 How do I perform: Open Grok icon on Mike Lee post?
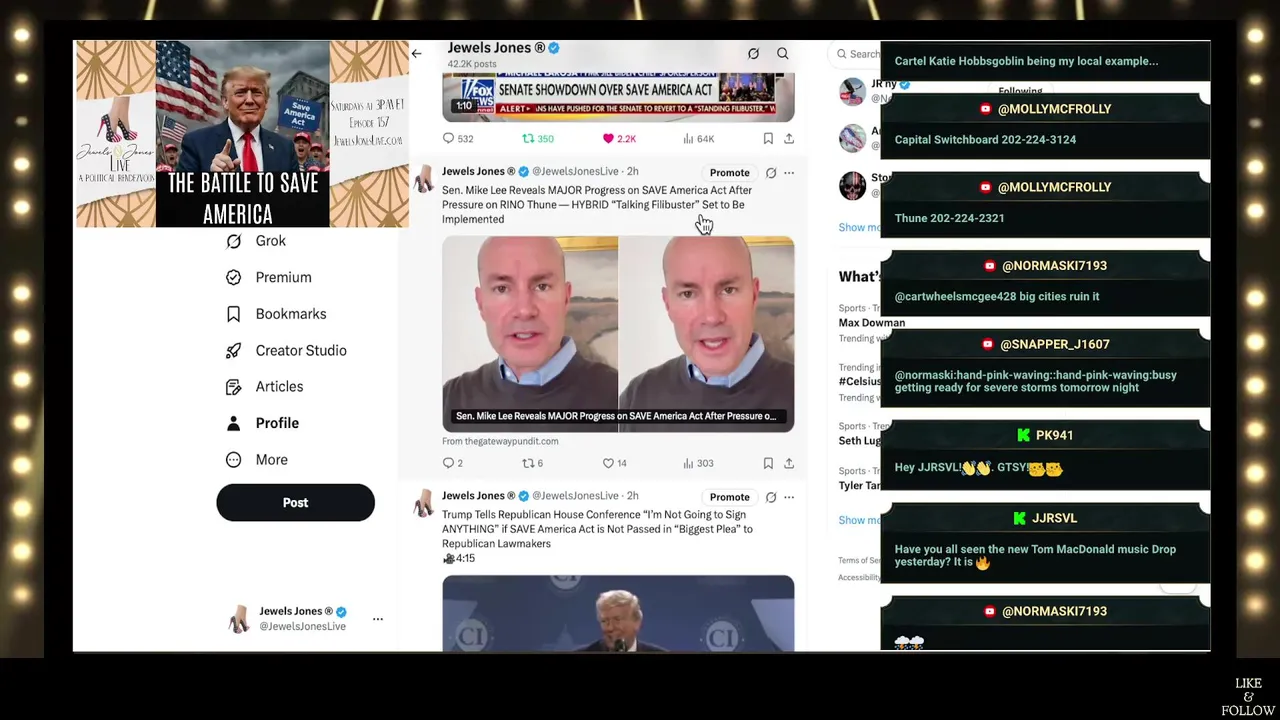pos(771,173)
